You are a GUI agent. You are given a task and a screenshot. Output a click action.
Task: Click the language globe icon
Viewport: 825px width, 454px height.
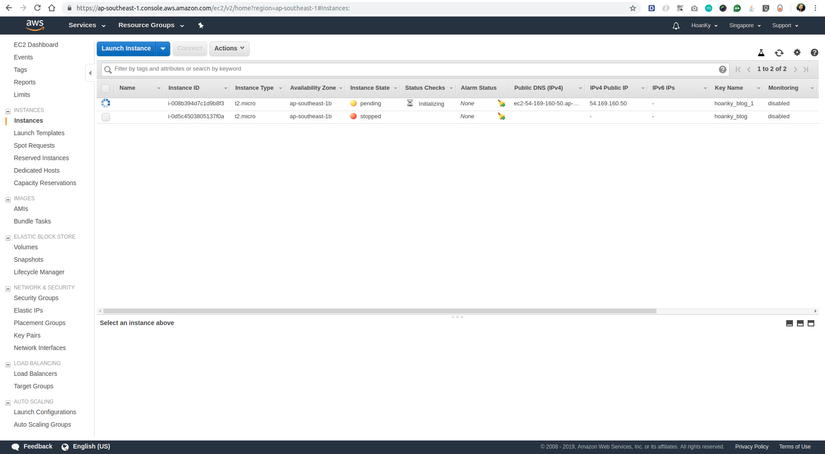tap(65, 447)
